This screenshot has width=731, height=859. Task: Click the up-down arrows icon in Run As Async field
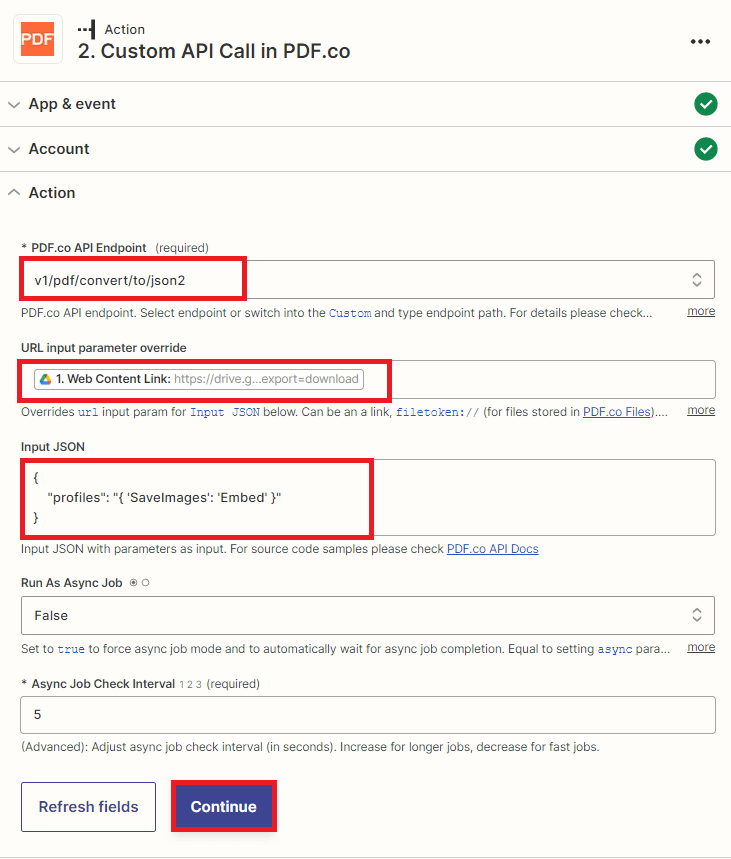[x=697, y=615]
